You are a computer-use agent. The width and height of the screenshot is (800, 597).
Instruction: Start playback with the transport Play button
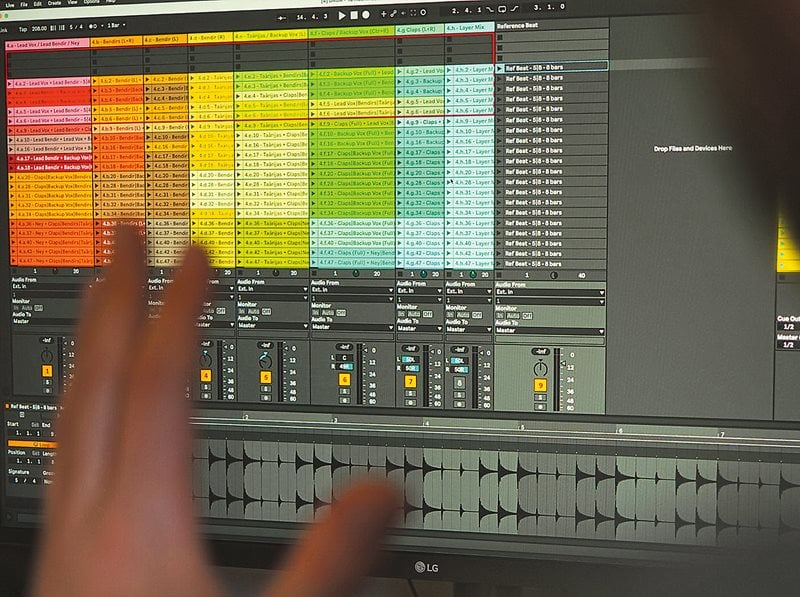[342, 15]
